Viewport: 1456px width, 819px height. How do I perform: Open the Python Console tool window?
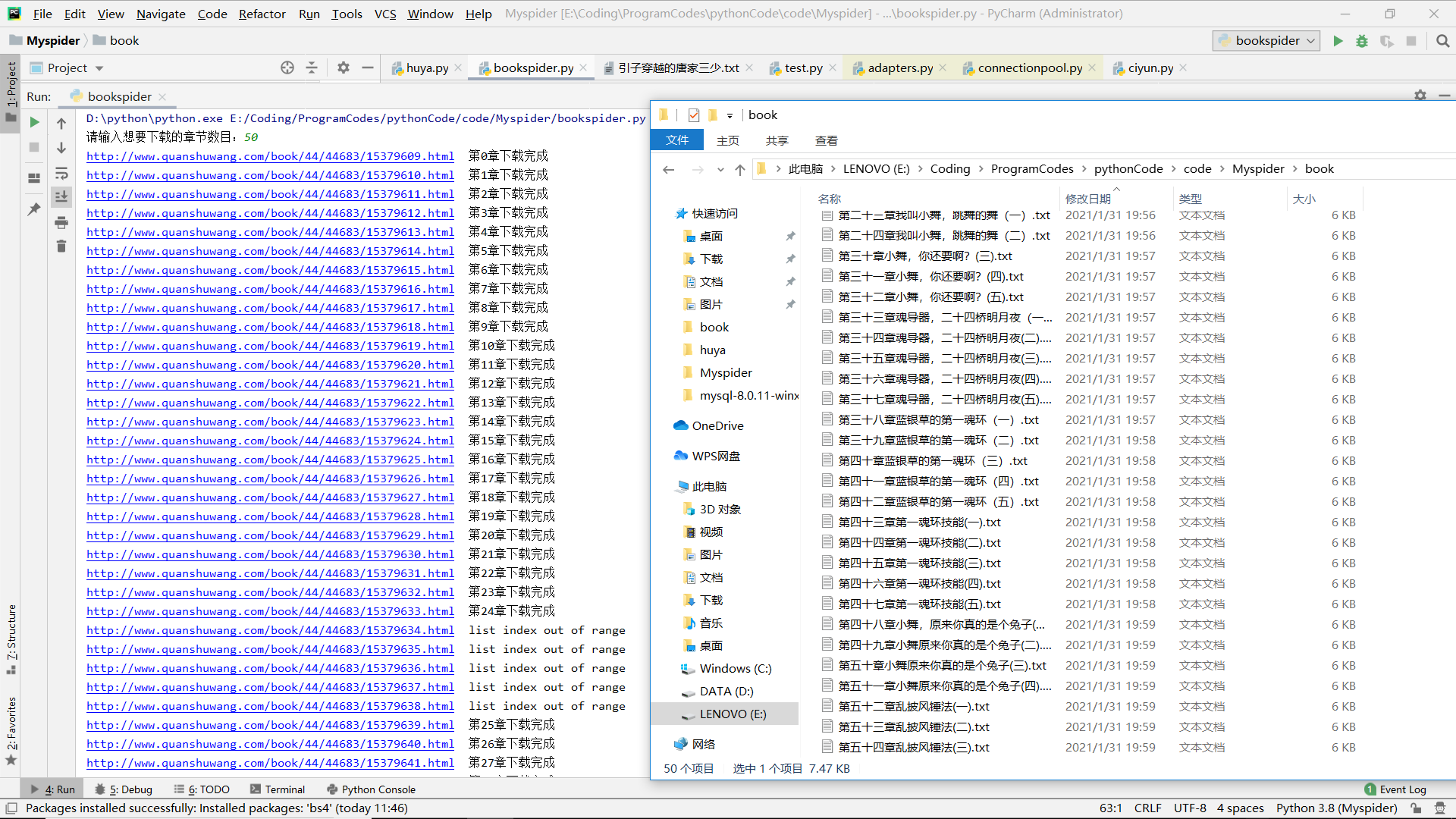coord(371,789)
